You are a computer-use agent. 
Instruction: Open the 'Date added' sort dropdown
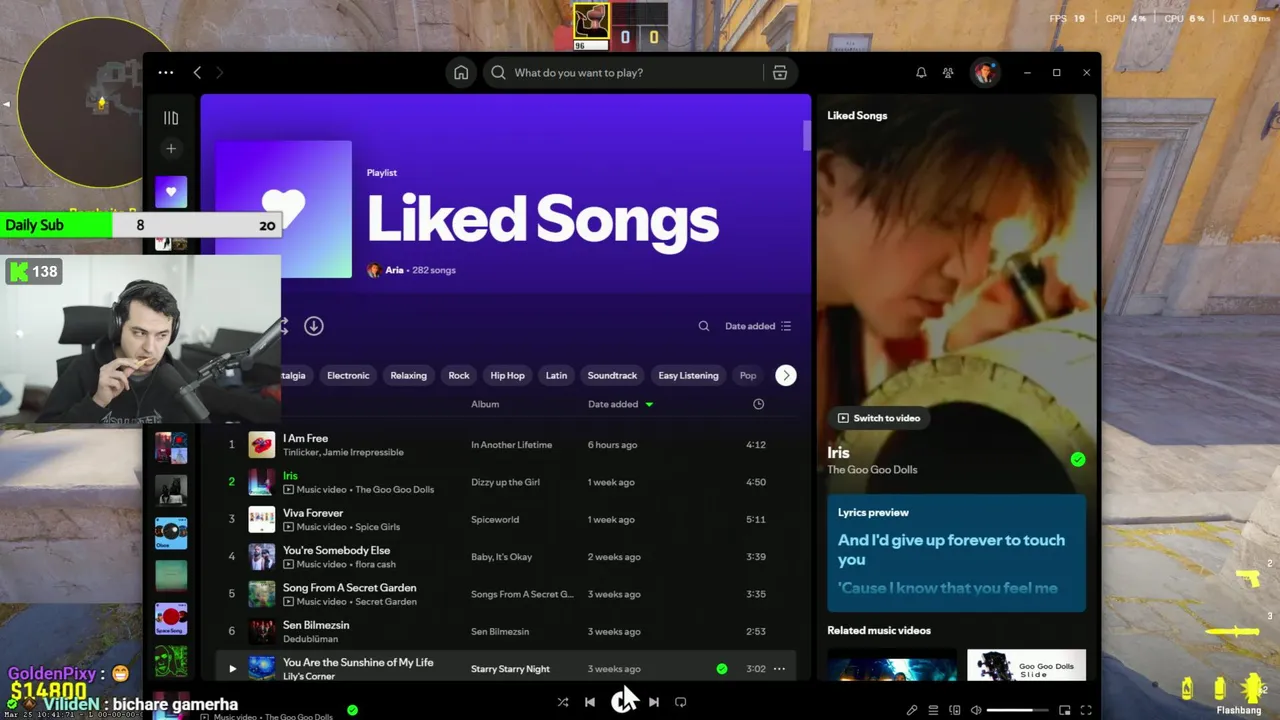click(x=758, y=326)
